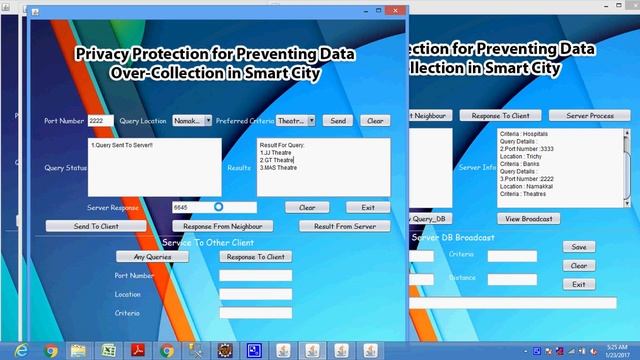The height and width of the screenshot is (360, 640).
Task: Click '3.MAS Theatre' in Results
Action: [278, 168]
